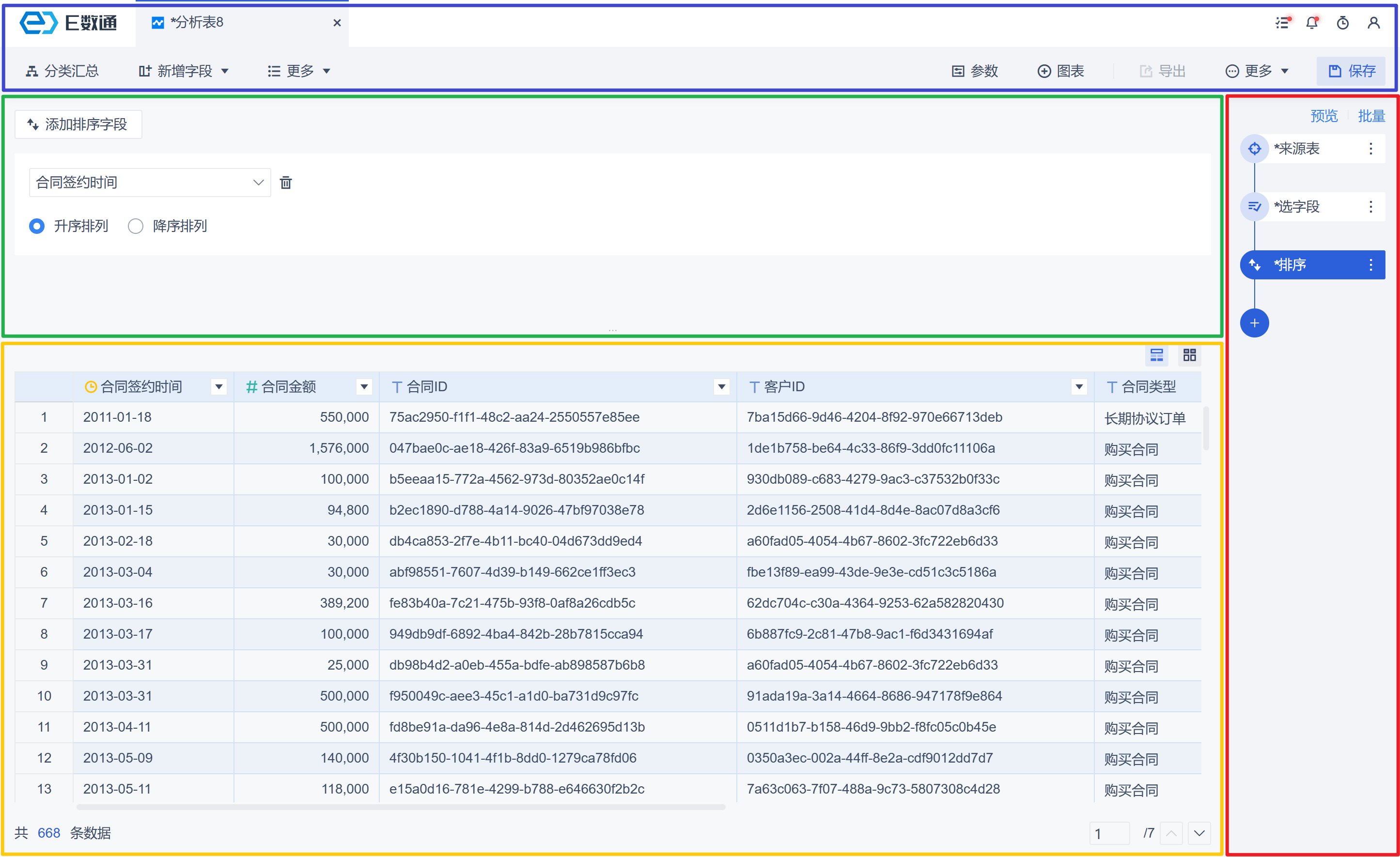
Task: Click the 保存 button
Action: point(1351,71)
